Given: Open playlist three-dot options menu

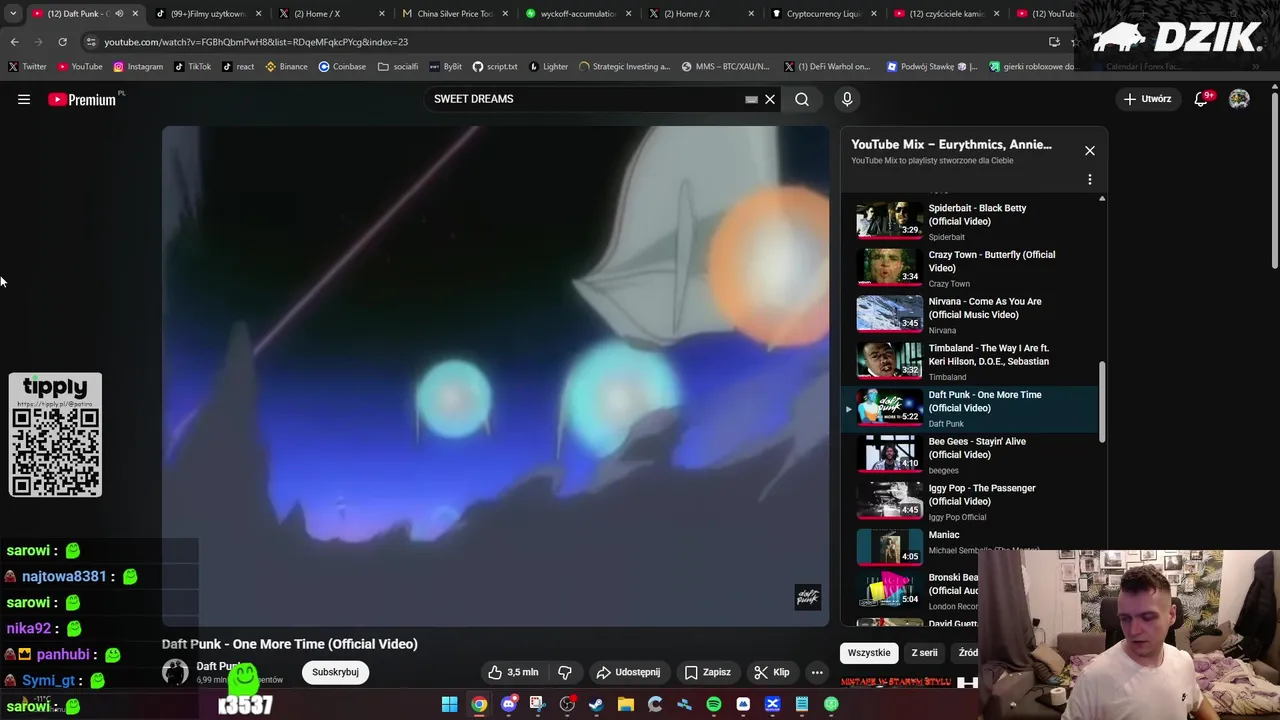Looking at the screenshot, I should pyautogui.click(x=1090, y=180).
